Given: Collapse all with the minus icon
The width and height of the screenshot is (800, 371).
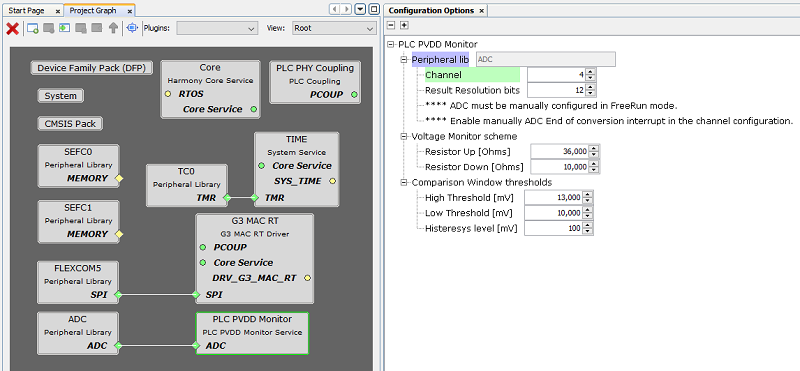Looking at the screenshot, I should click(x=391, y=25).
